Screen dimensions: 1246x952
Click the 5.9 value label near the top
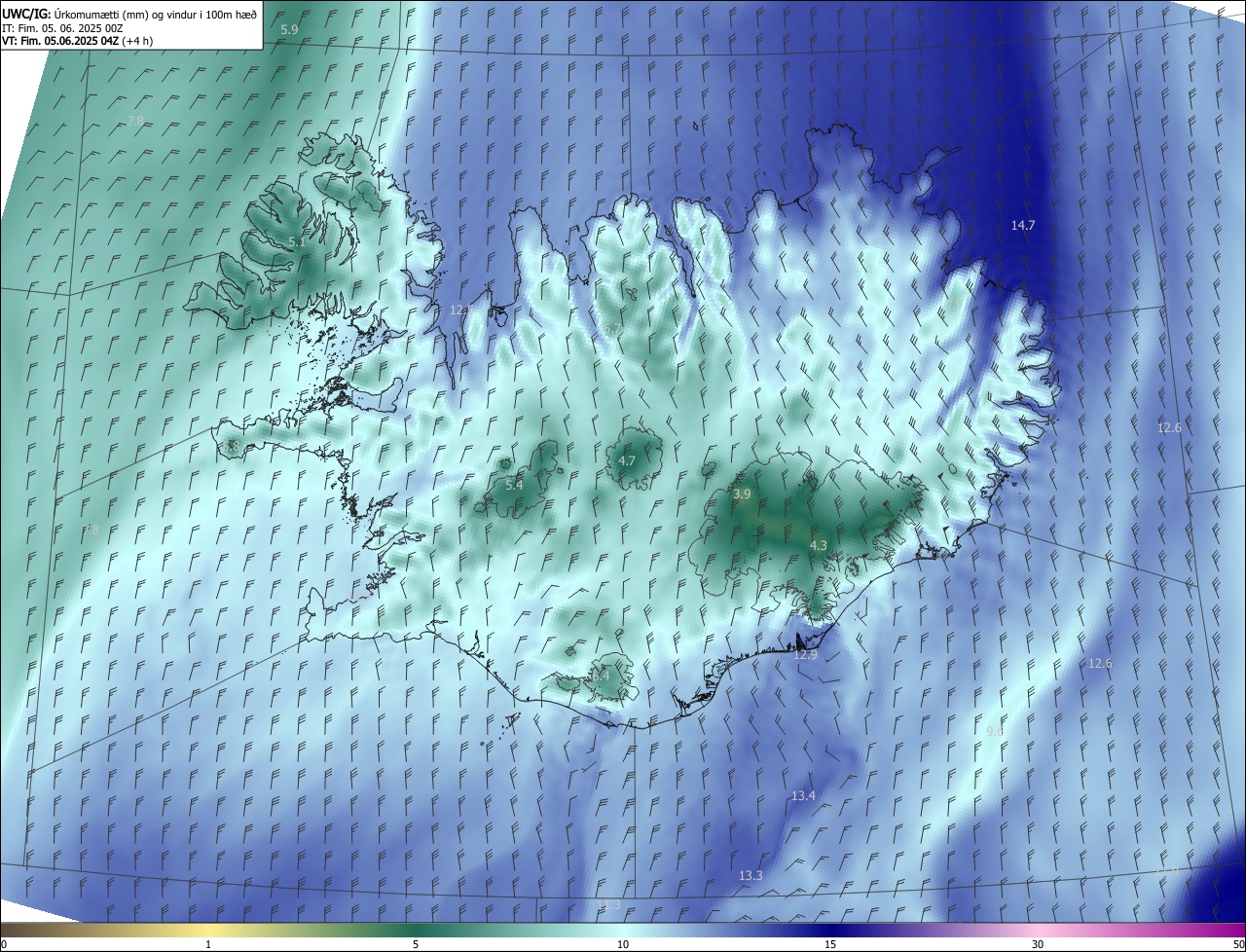coord(289,29)
